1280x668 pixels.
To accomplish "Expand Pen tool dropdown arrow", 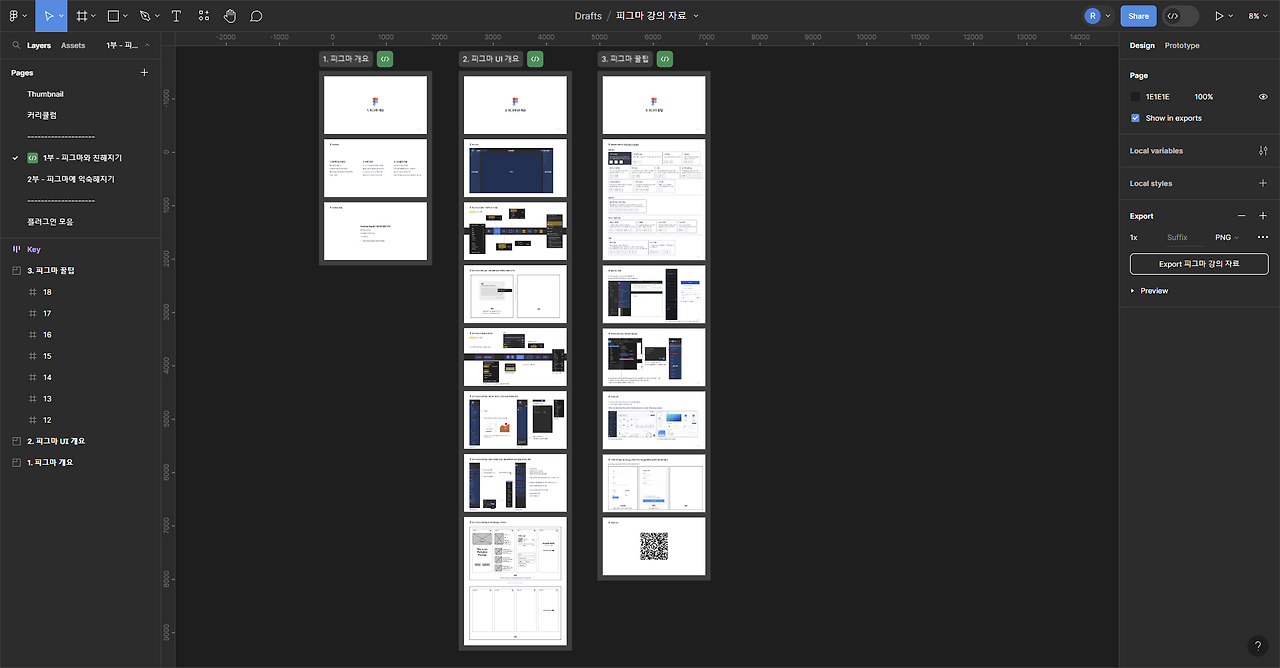I will [158, 16].
